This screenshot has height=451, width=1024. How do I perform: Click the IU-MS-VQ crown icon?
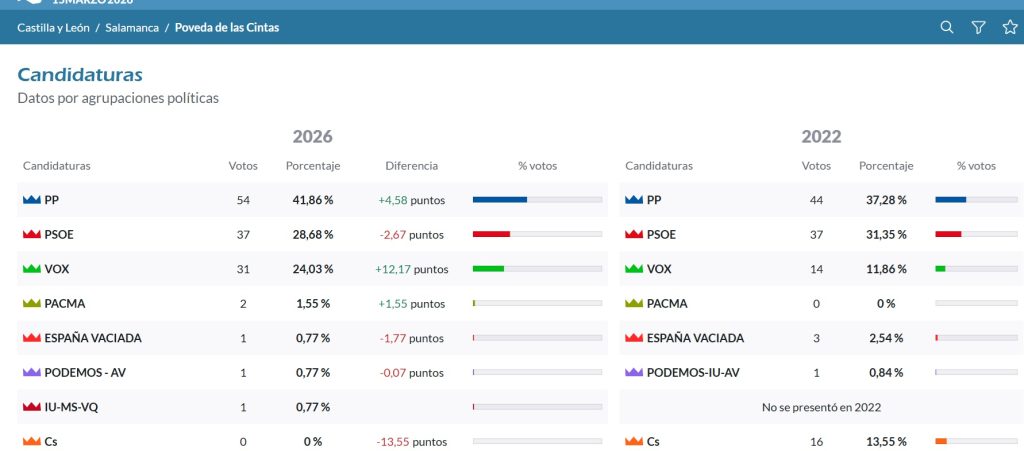pyautogui.click(x=31, y=407)
